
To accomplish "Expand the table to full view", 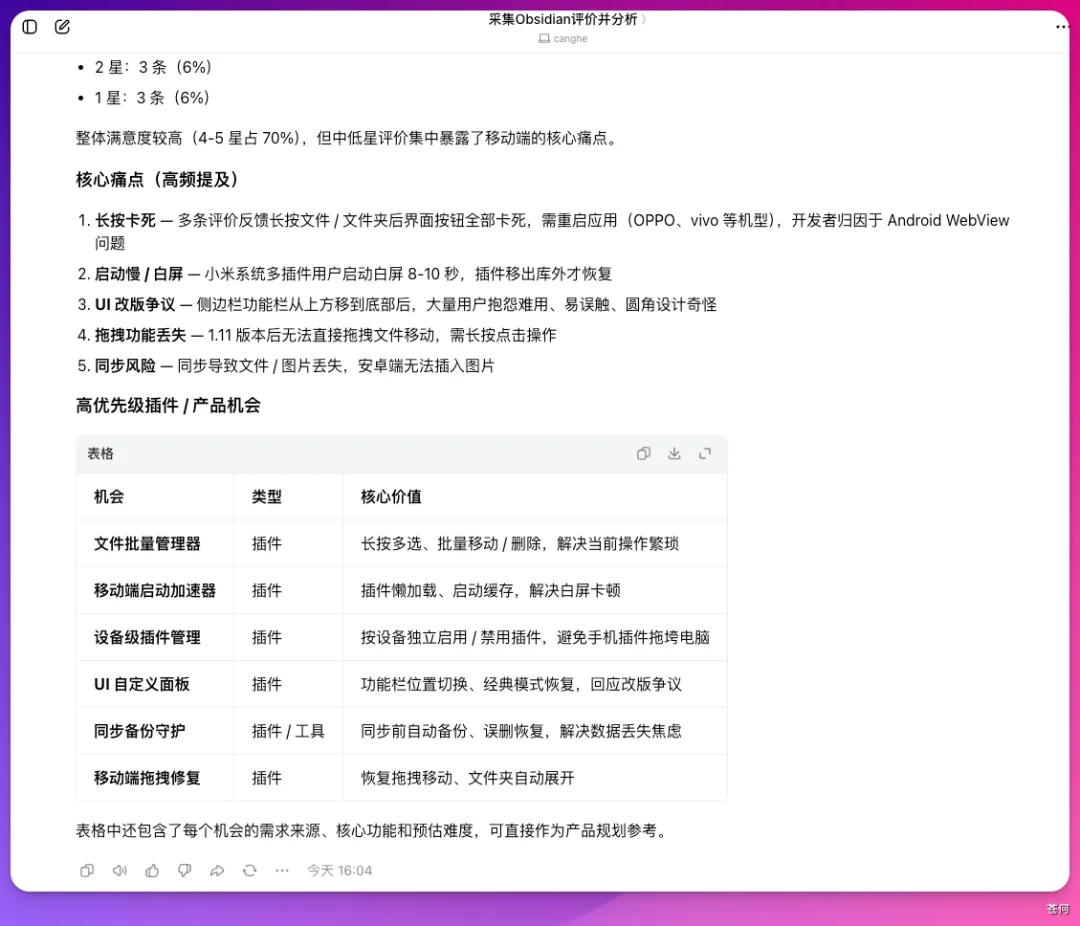I will (705, 453).
